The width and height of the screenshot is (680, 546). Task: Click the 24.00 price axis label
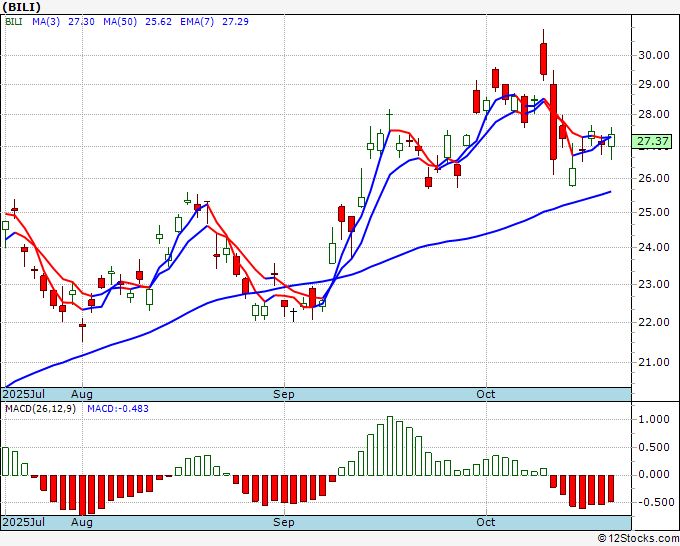click(x=654, y=247)
